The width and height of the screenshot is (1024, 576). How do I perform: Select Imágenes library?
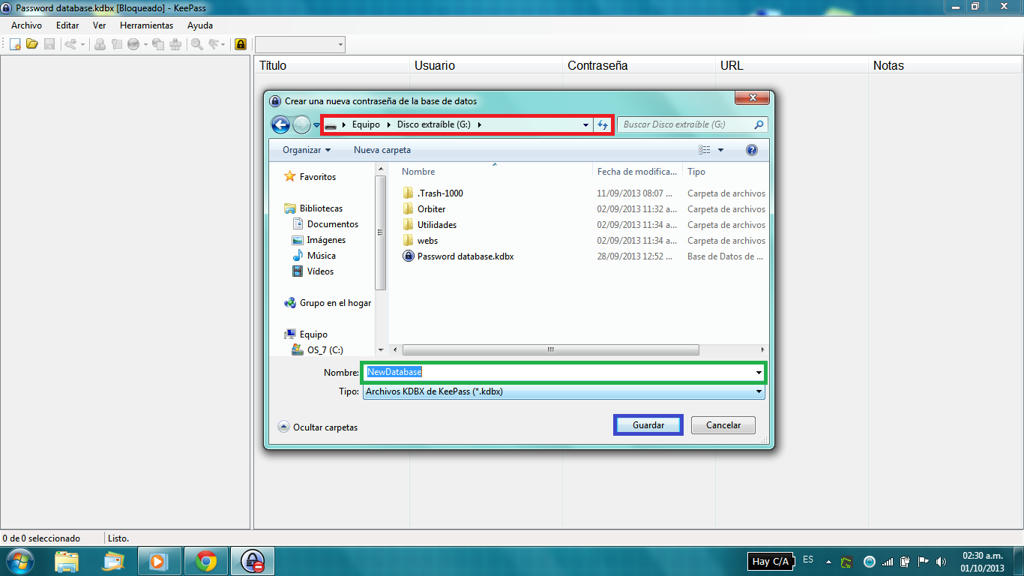pyautogui.click(x=326, y=240)
